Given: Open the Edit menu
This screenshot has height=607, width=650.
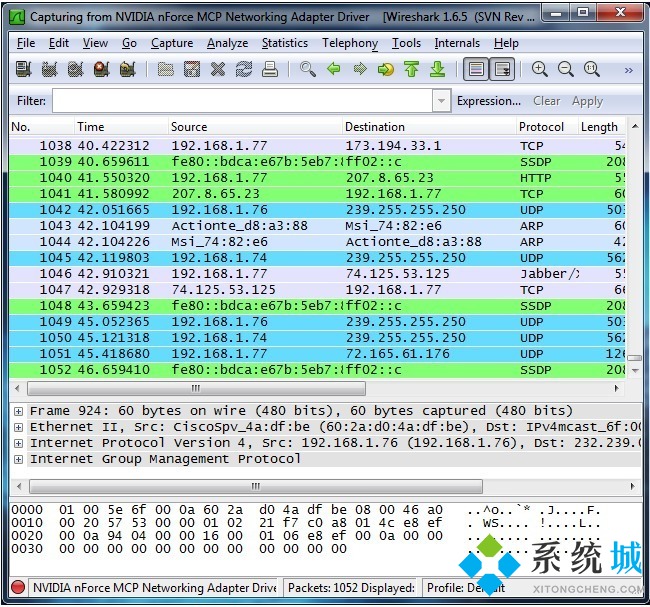Looking at the screenshot, I should point(59,43).
